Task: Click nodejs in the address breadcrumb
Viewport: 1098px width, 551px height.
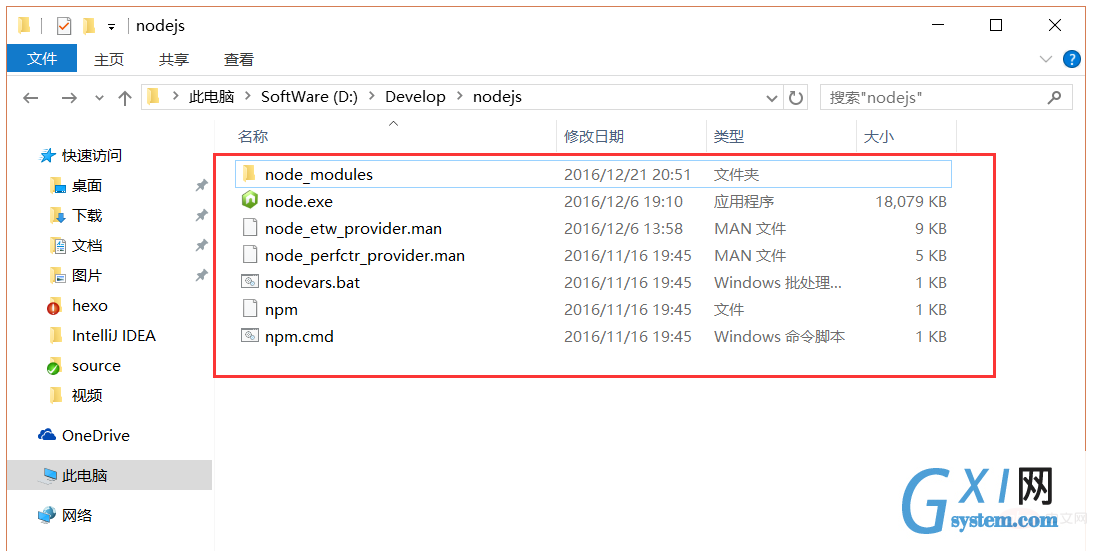Action: [497, 97]
